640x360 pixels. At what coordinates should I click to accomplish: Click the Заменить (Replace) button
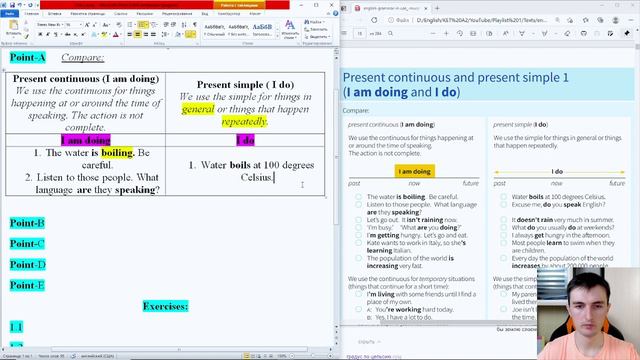(316, 29)
